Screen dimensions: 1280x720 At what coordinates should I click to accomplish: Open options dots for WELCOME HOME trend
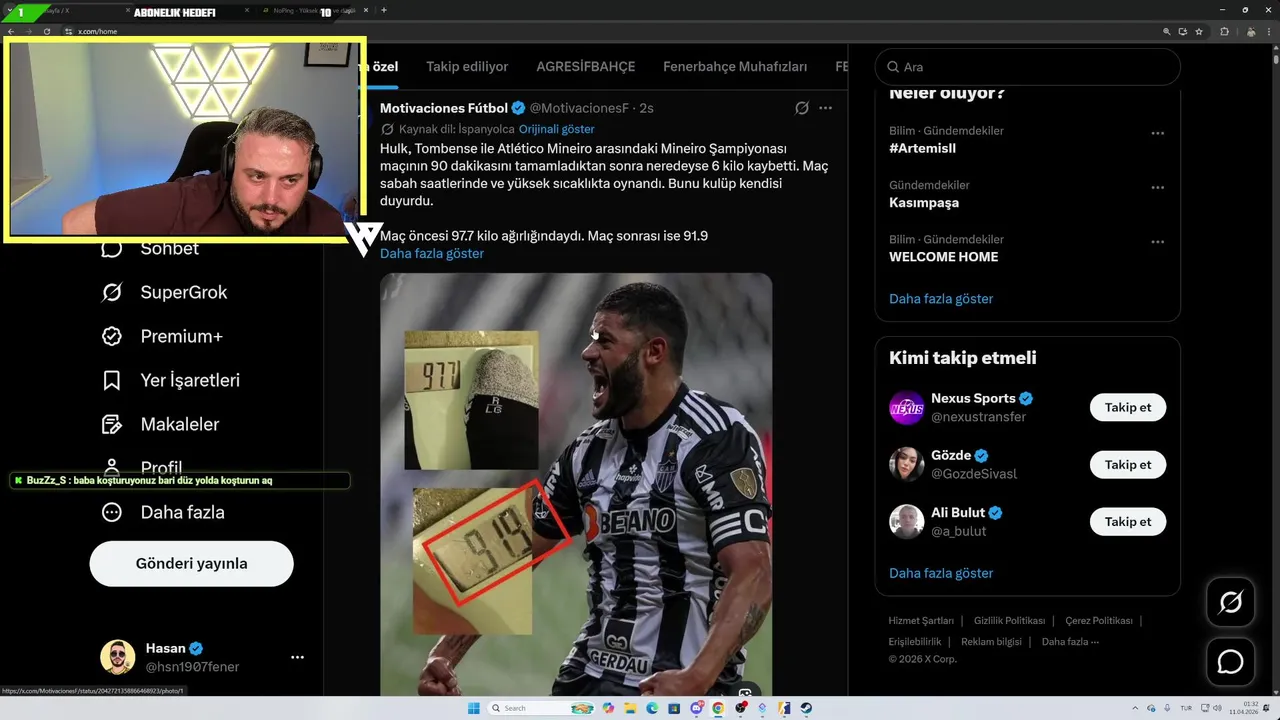[x=1157, y=241]
